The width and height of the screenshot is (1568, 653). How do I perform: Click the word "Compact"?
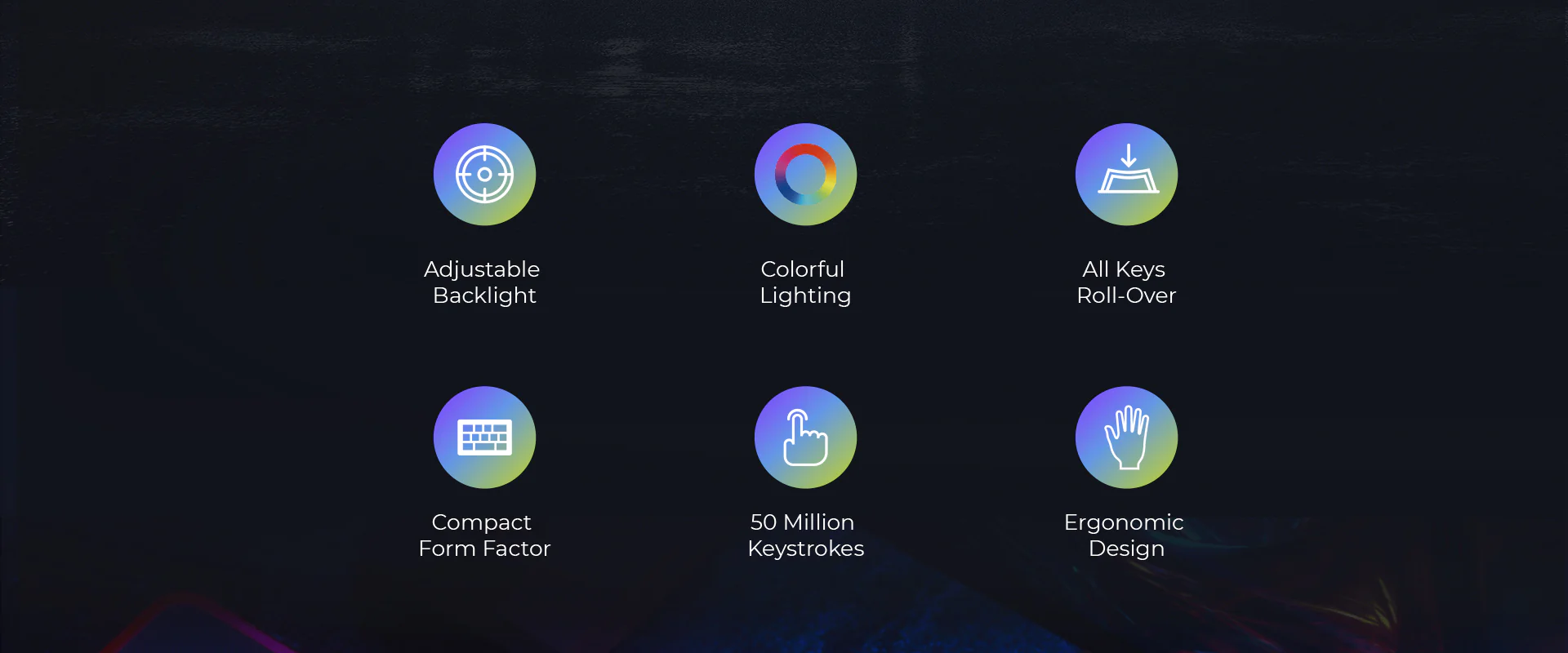click(x=481, y=522)
